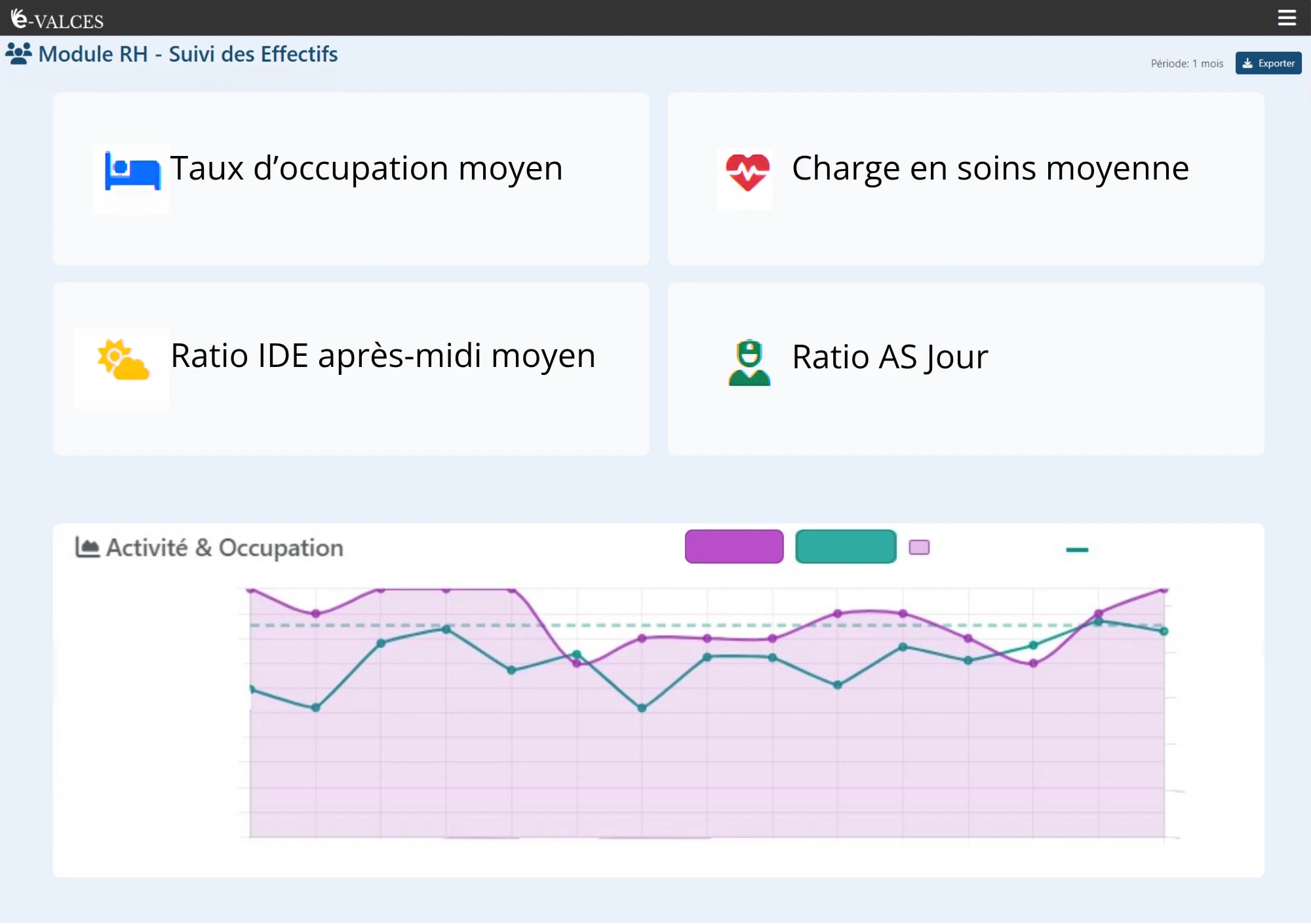Open the Période: 1 mois selector
This screenshot has height=924, width=1311.
click(1186, 64)
